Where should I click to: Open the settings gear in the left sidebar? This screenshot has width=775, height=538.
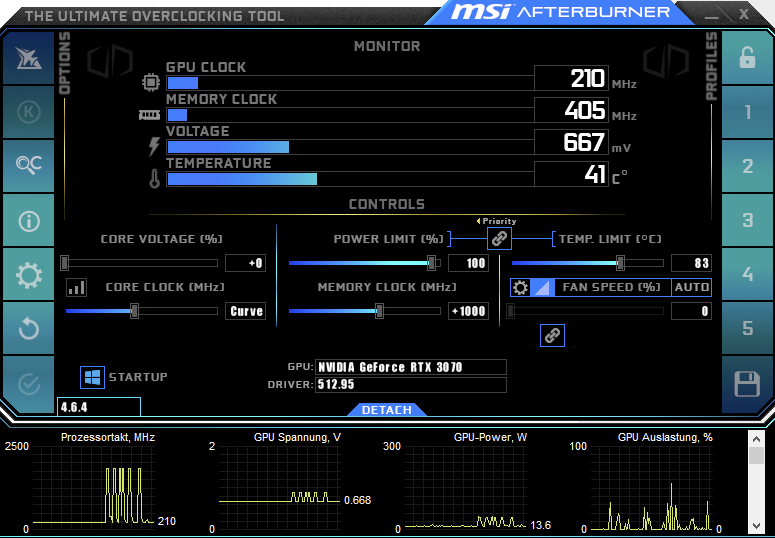(29, 274)
